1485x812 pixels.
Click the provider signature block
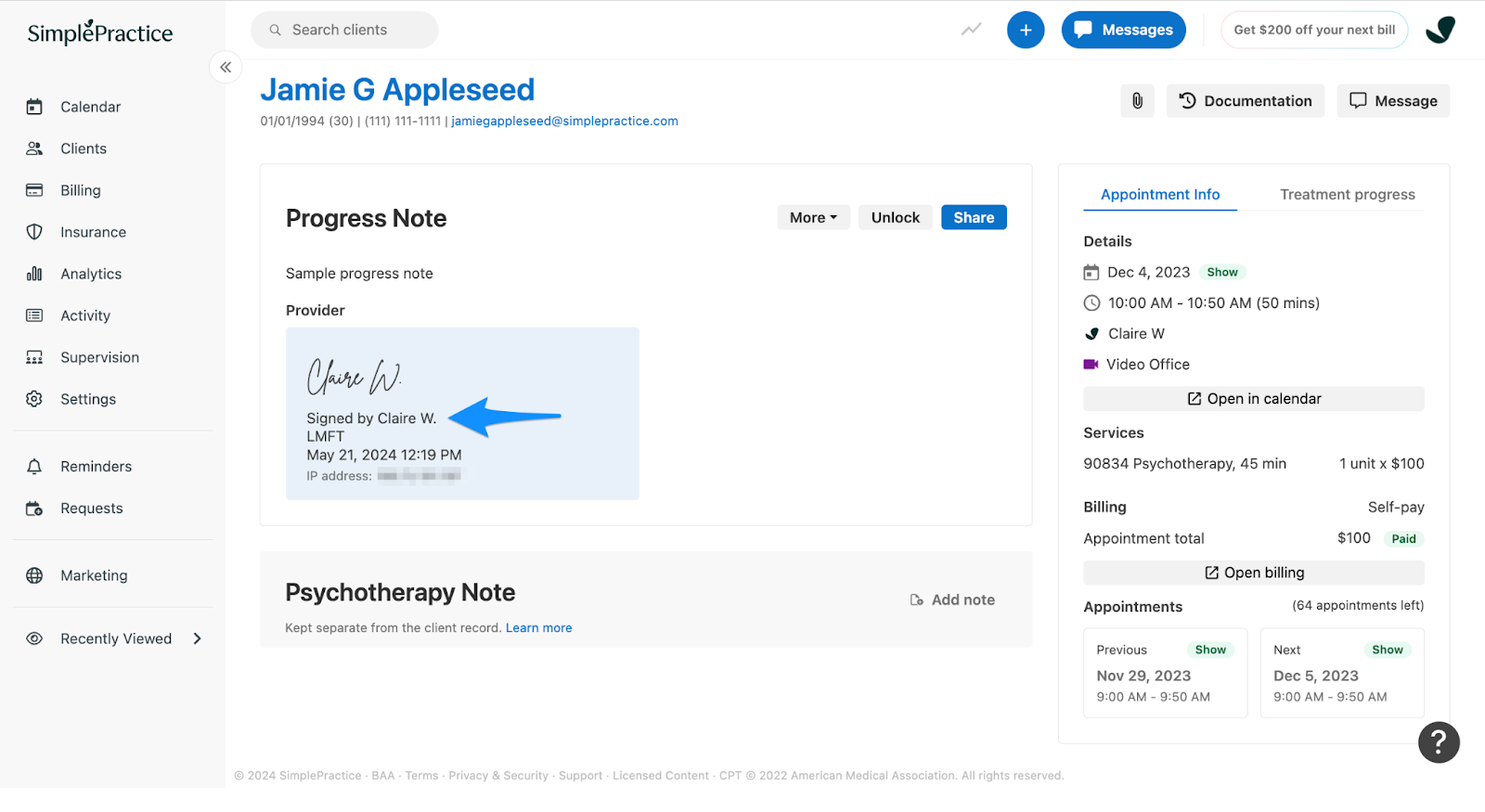click(462, 413)
